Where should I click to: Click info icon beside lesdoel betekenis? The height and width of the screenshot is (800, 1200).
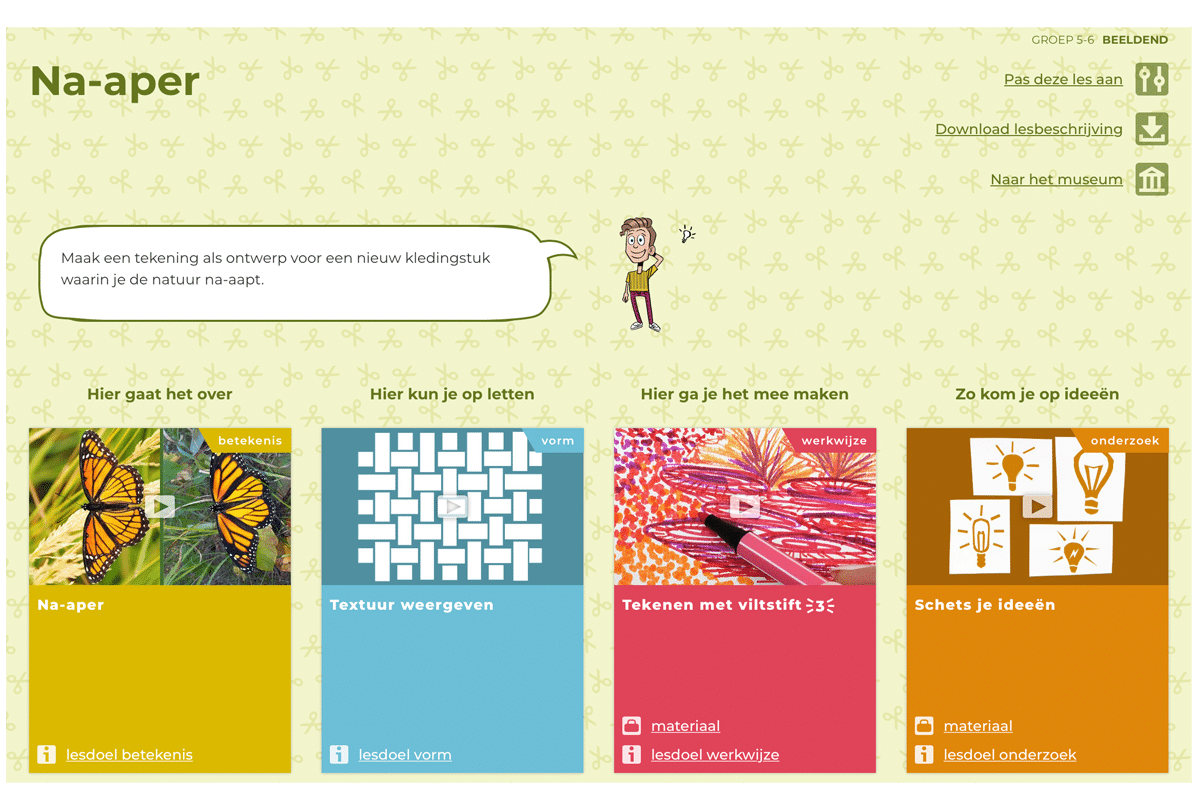point(46,755)
